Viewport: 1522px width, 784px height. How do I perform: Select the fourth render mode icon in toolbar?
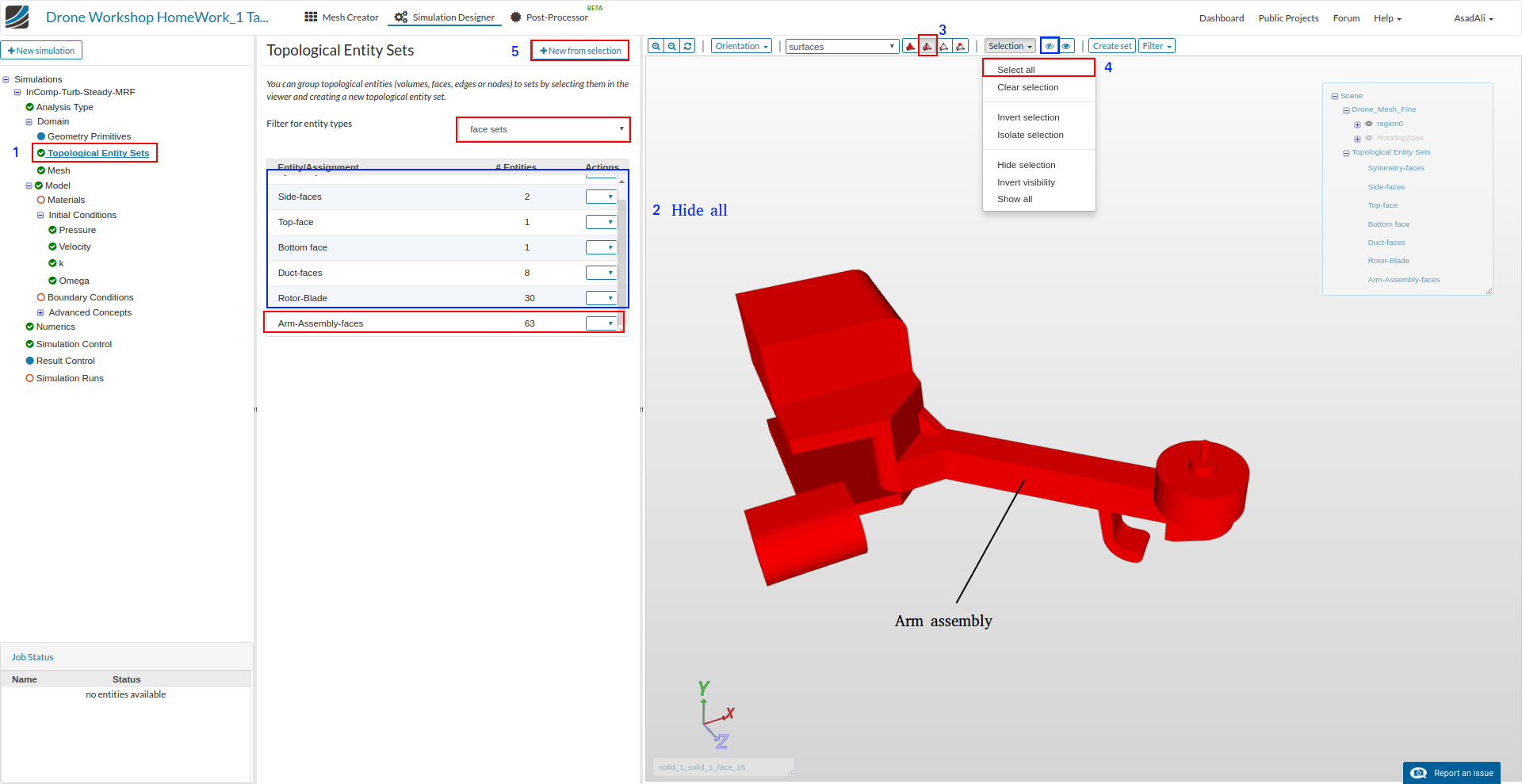[961, 46]
